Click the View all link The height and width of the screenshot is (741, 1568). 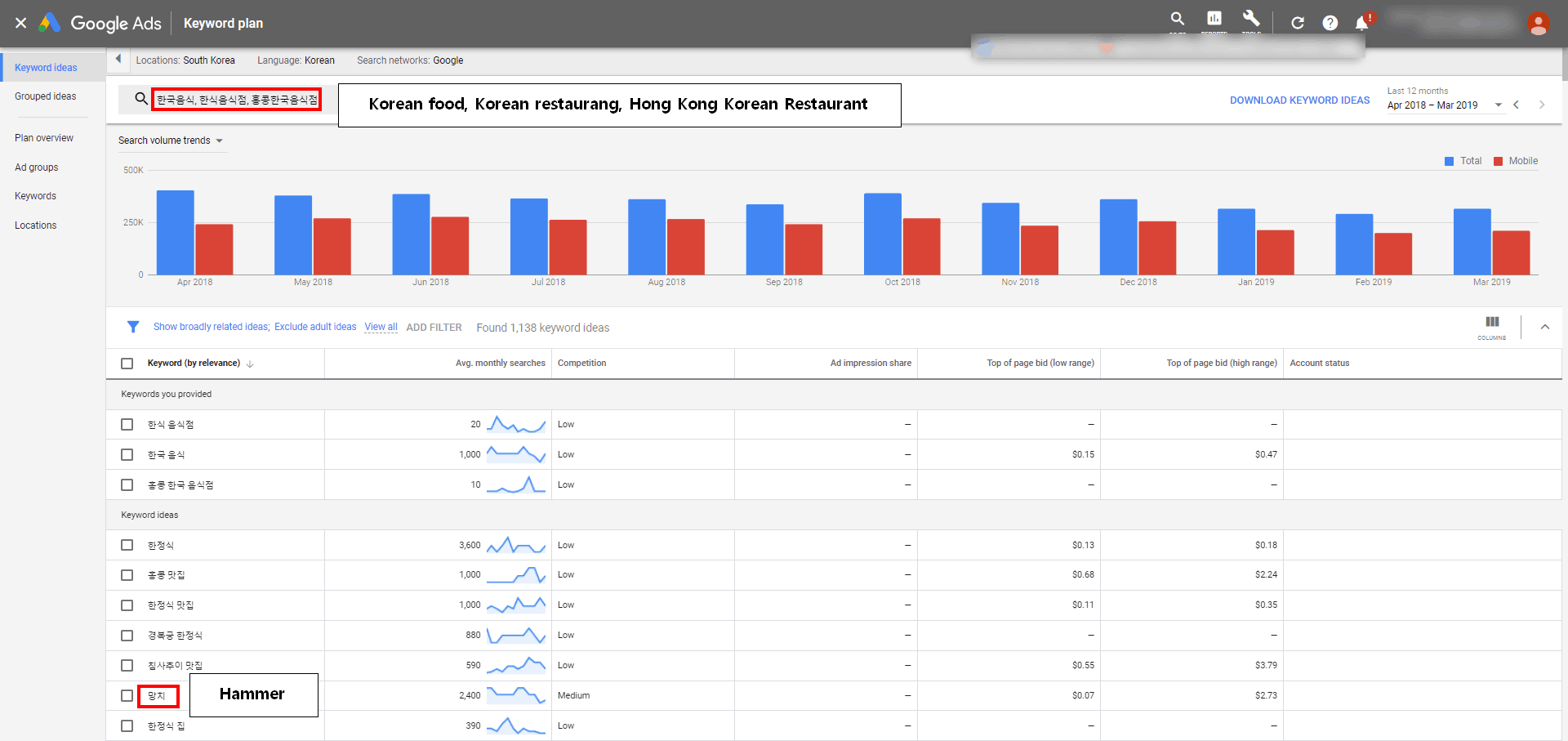pos(381,327)
